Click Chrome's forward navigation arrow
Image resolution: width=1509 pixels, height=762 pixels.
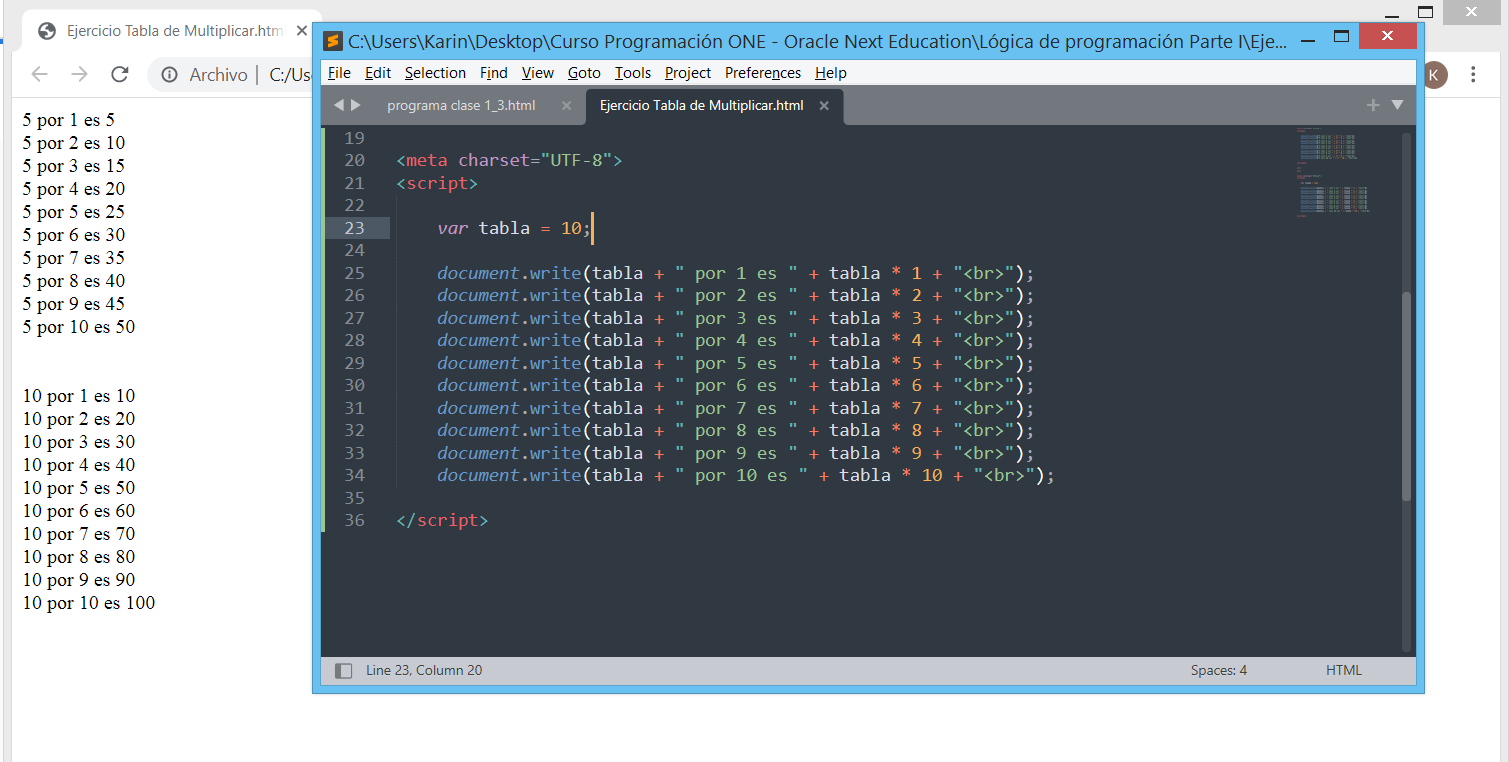(79, 74)
